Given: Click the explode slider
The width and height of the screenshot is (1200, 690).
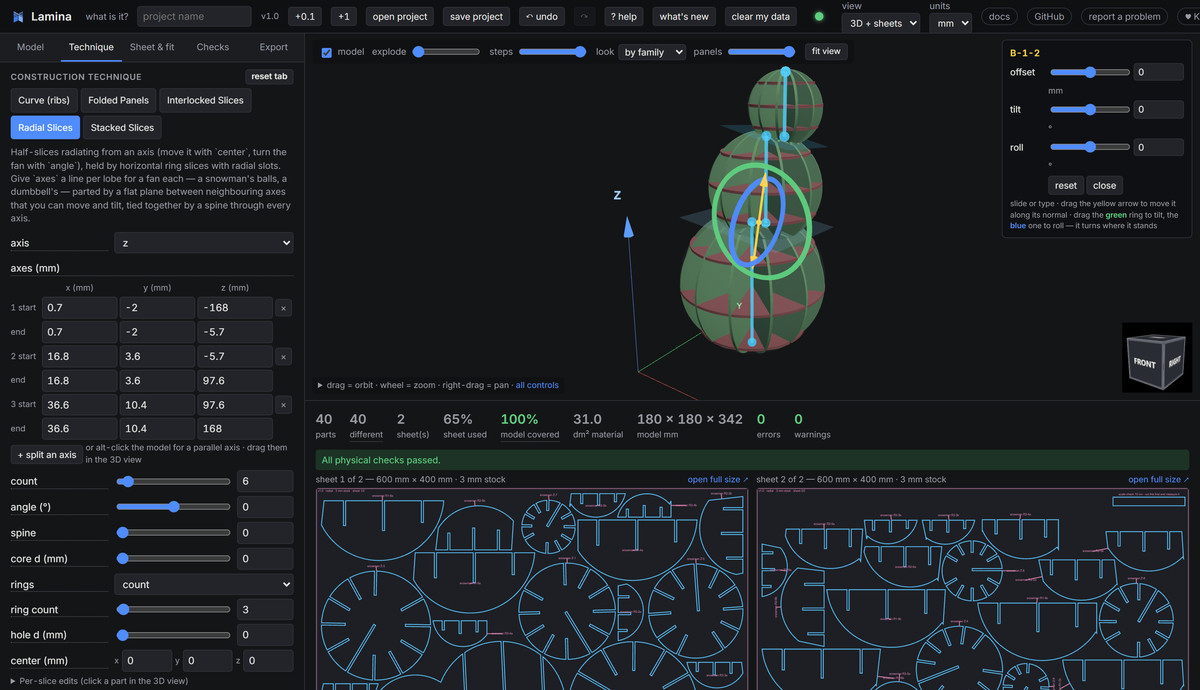Looking at the screenshot, I should click(x=446, y=52).
